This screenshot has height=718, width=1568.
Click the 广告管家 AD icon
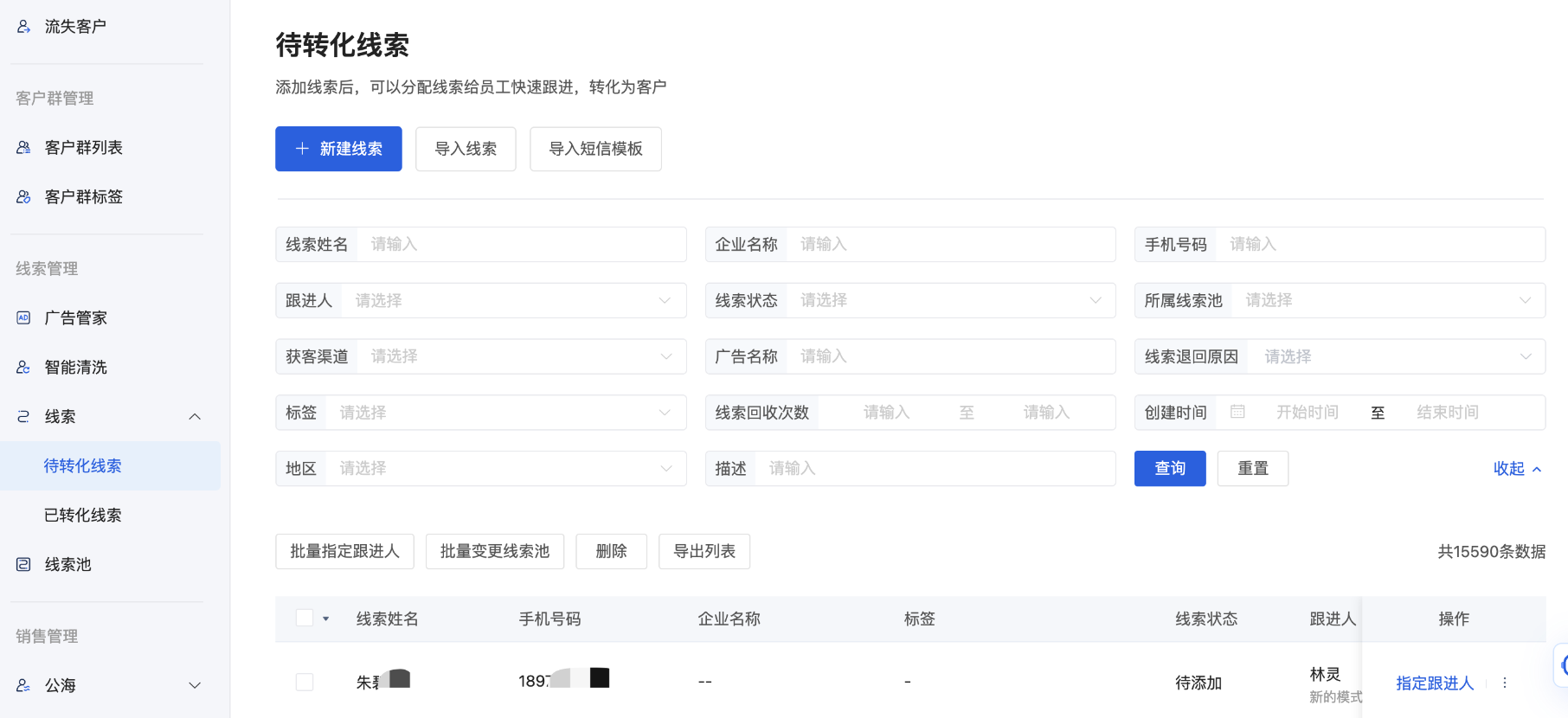point(23,318)
